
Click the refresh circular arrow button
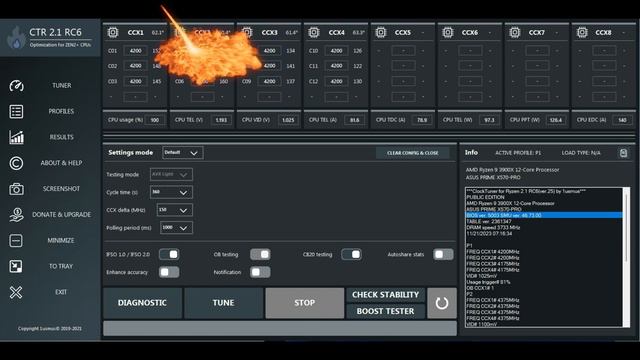click(x=442, y=303)
